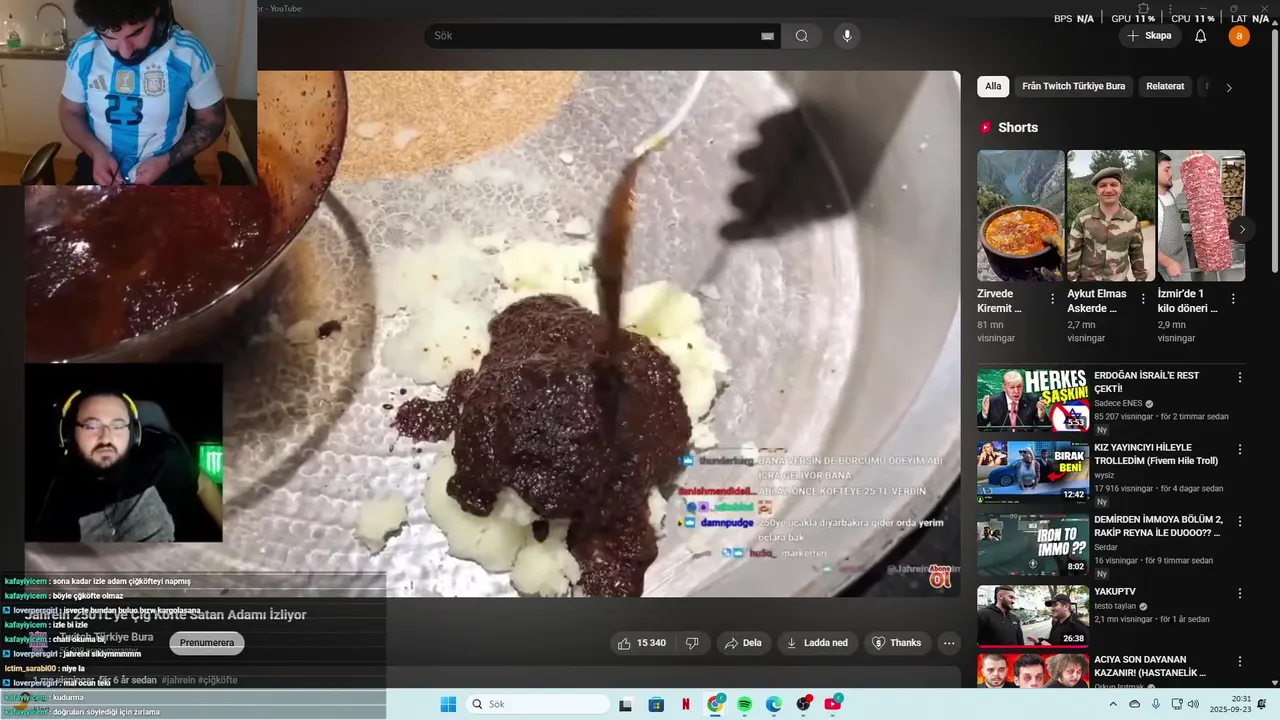Image resolution: width=1280 pixels, height=720 pixels.
Task: Open options for ACIYA SON DAYANAN video
Action: pos(1240,662)
